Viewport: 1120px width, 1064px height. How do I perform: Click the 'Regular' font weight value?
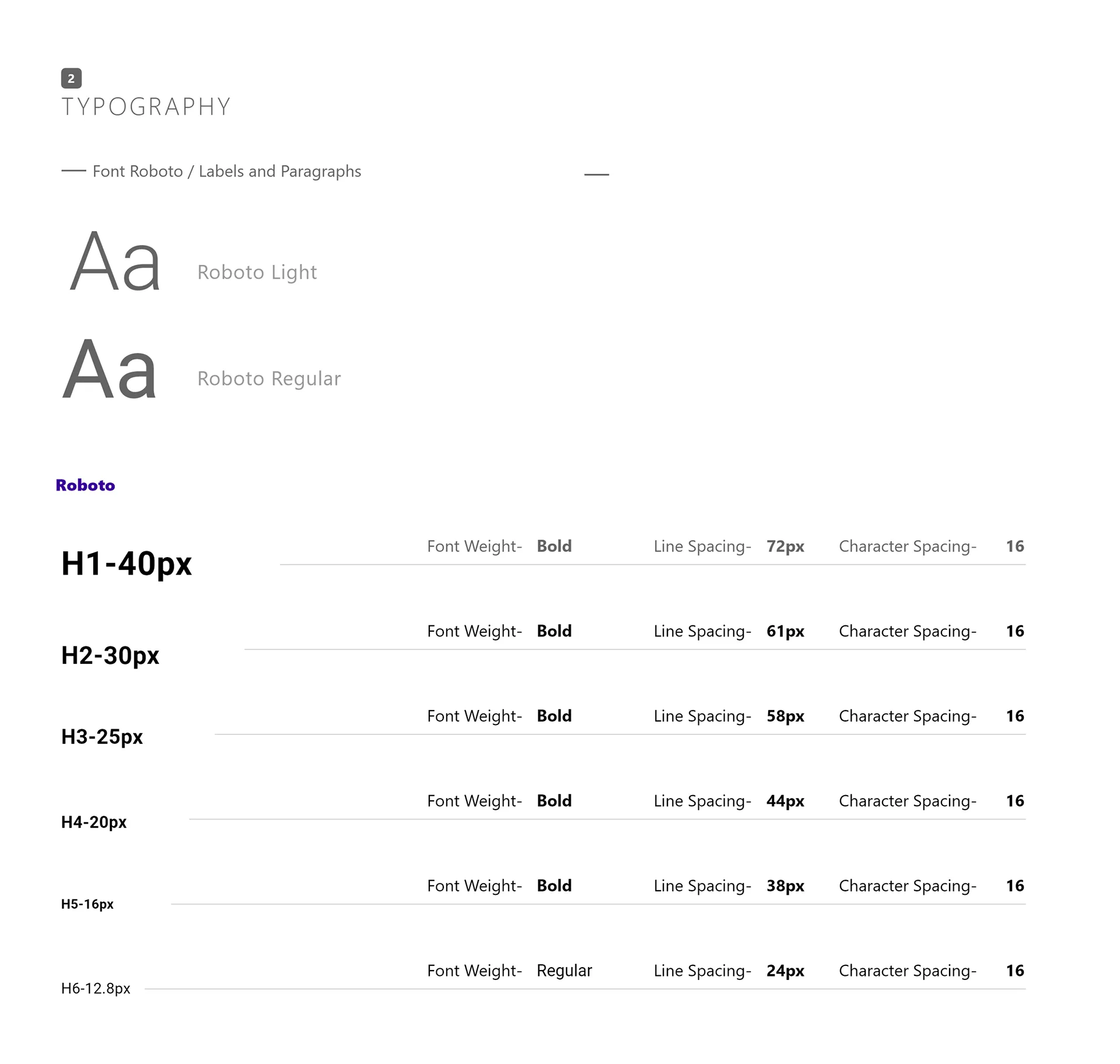click(563, 970)
